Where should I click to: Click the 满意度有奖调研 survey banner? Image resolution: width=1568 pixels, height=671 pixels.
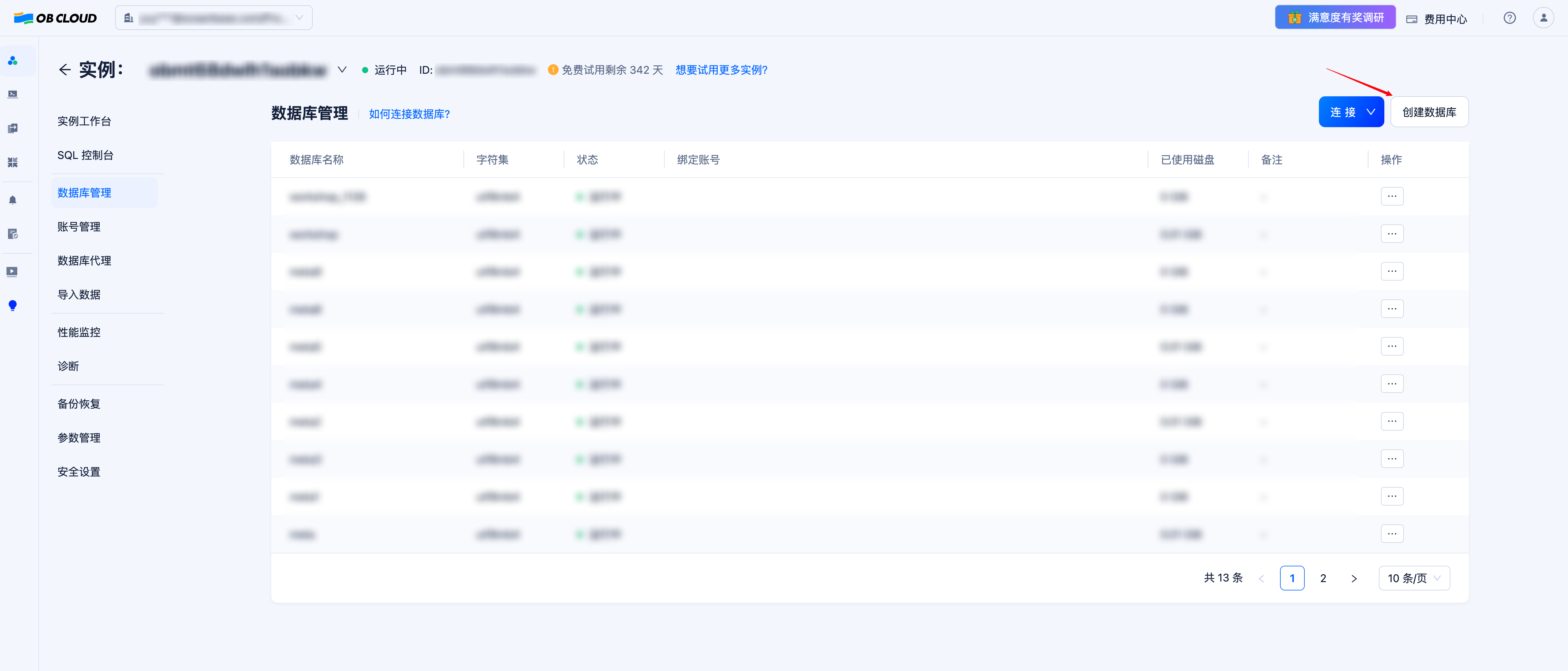[x=1335, y=18]
